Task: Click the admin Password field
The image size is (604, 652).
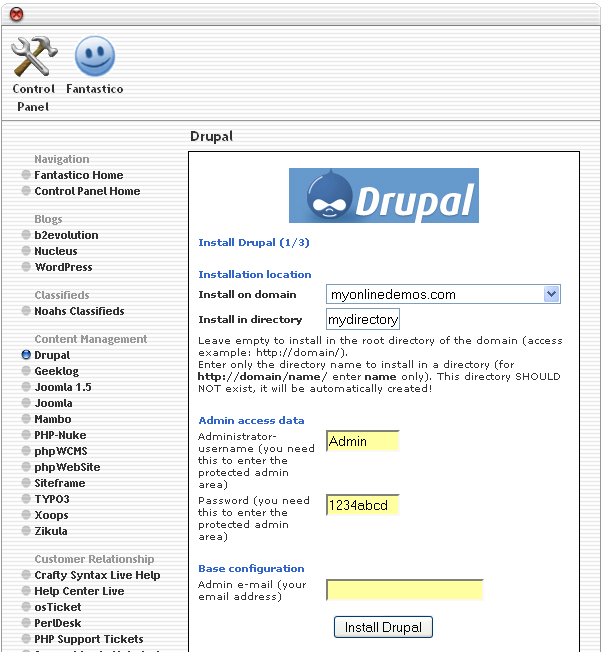Action: click(362, 505)
